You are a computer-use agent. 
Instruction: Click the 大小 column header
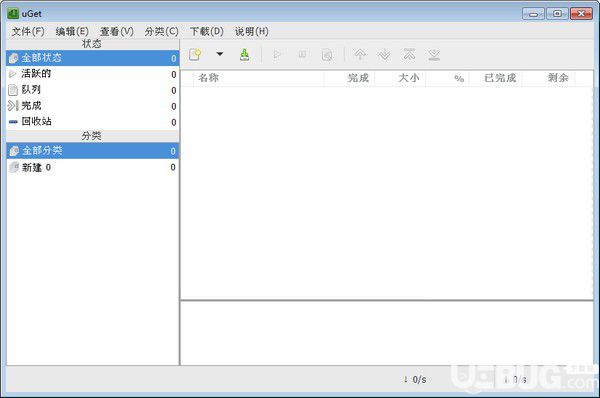click(400, 78)
